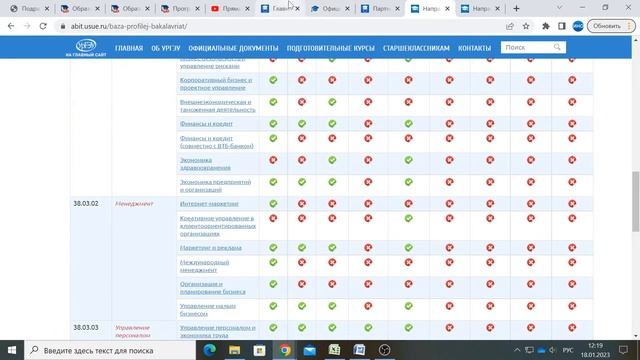Open the volume control in system tray
Screen dimensions: 640x360
(553, 350)
